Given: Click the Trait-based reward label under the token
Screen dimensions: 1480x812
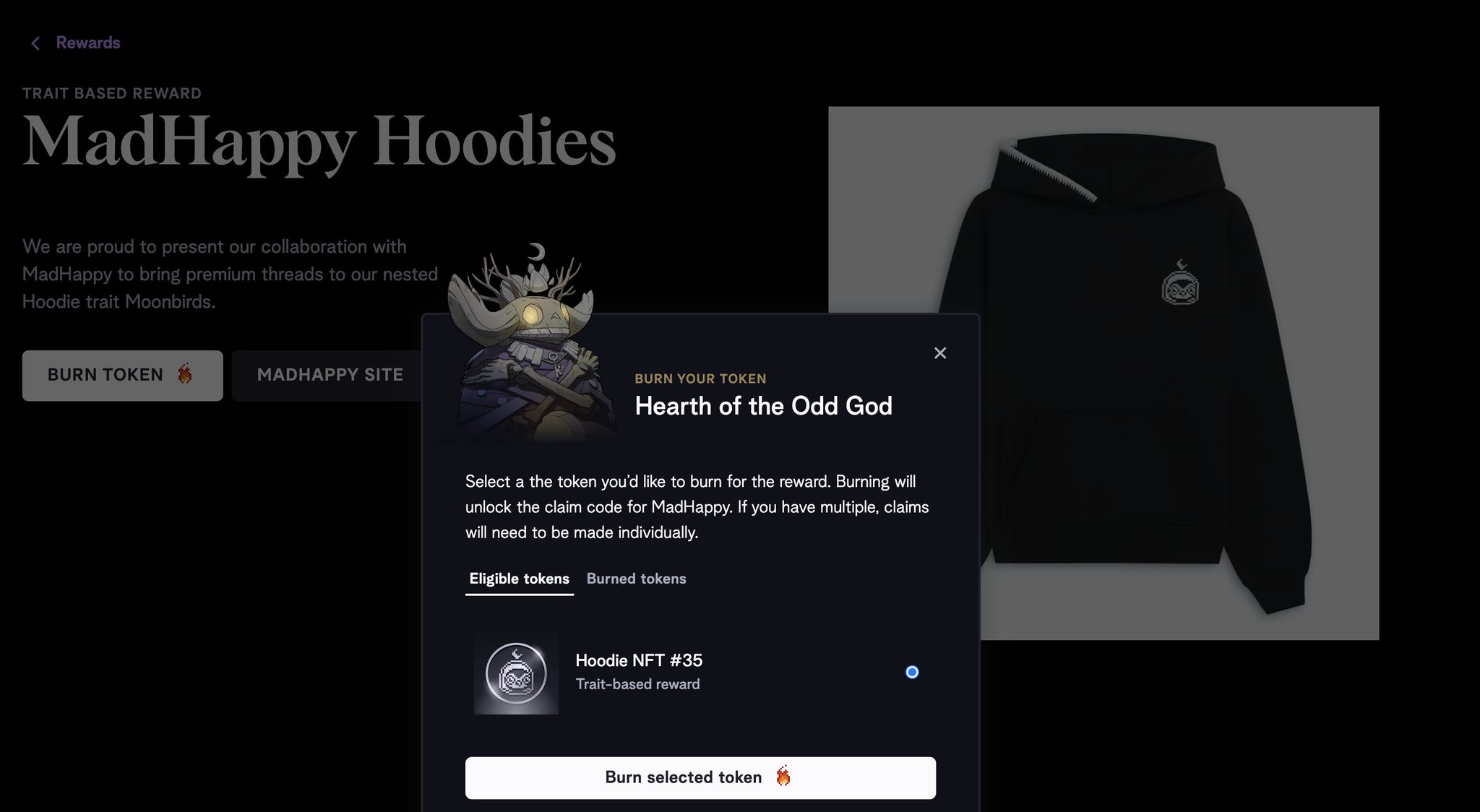Looking at the screenshot, I should tap(637, 684).
